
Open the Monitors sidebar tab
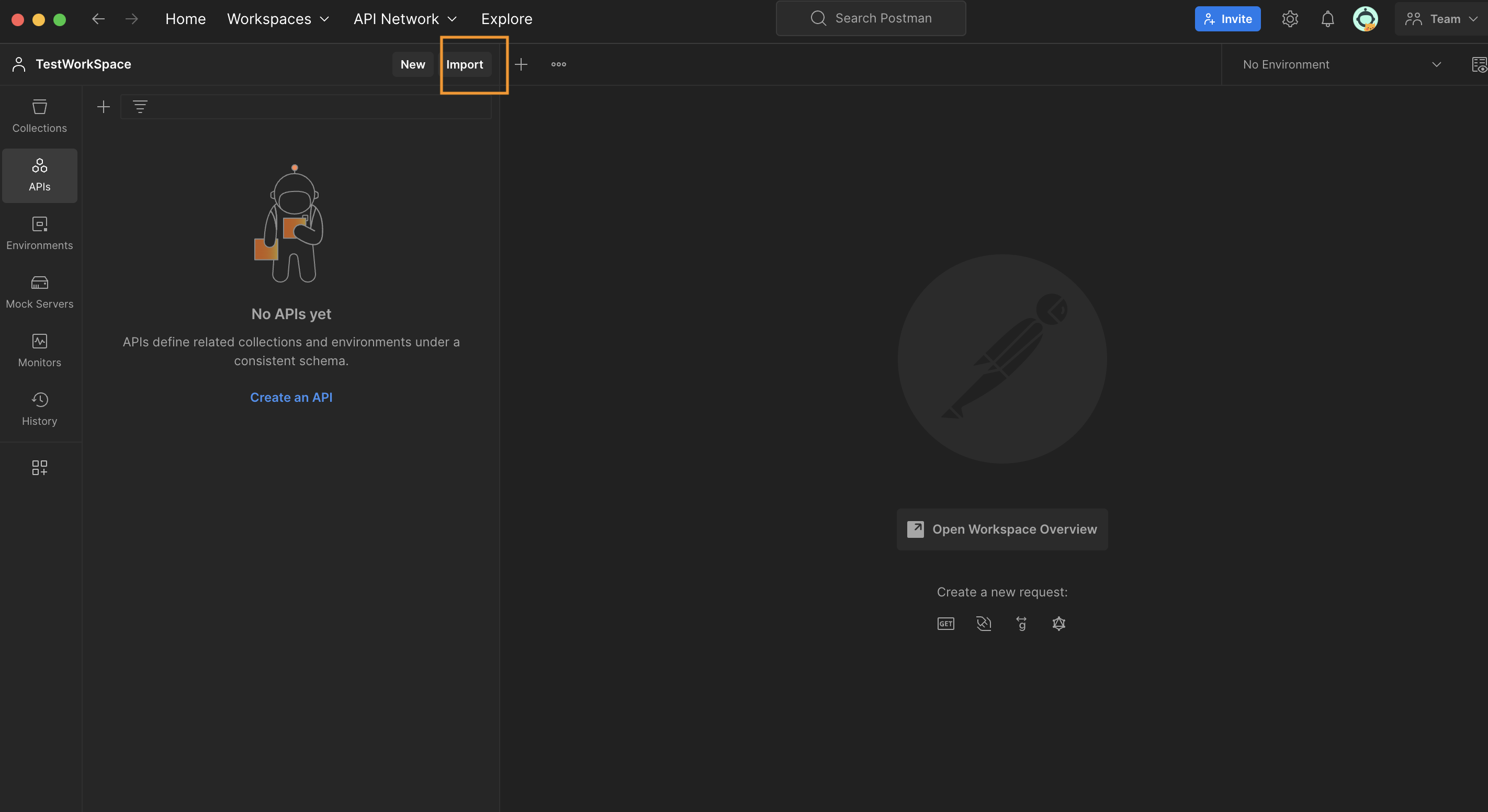tap(39, 351)
